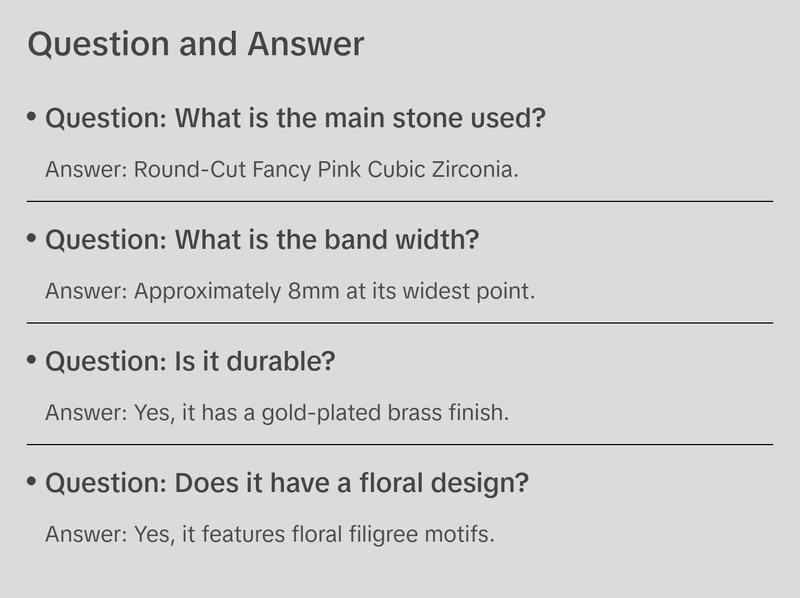
Task: Click the bullet beside the main stone question
Action: 32,117
